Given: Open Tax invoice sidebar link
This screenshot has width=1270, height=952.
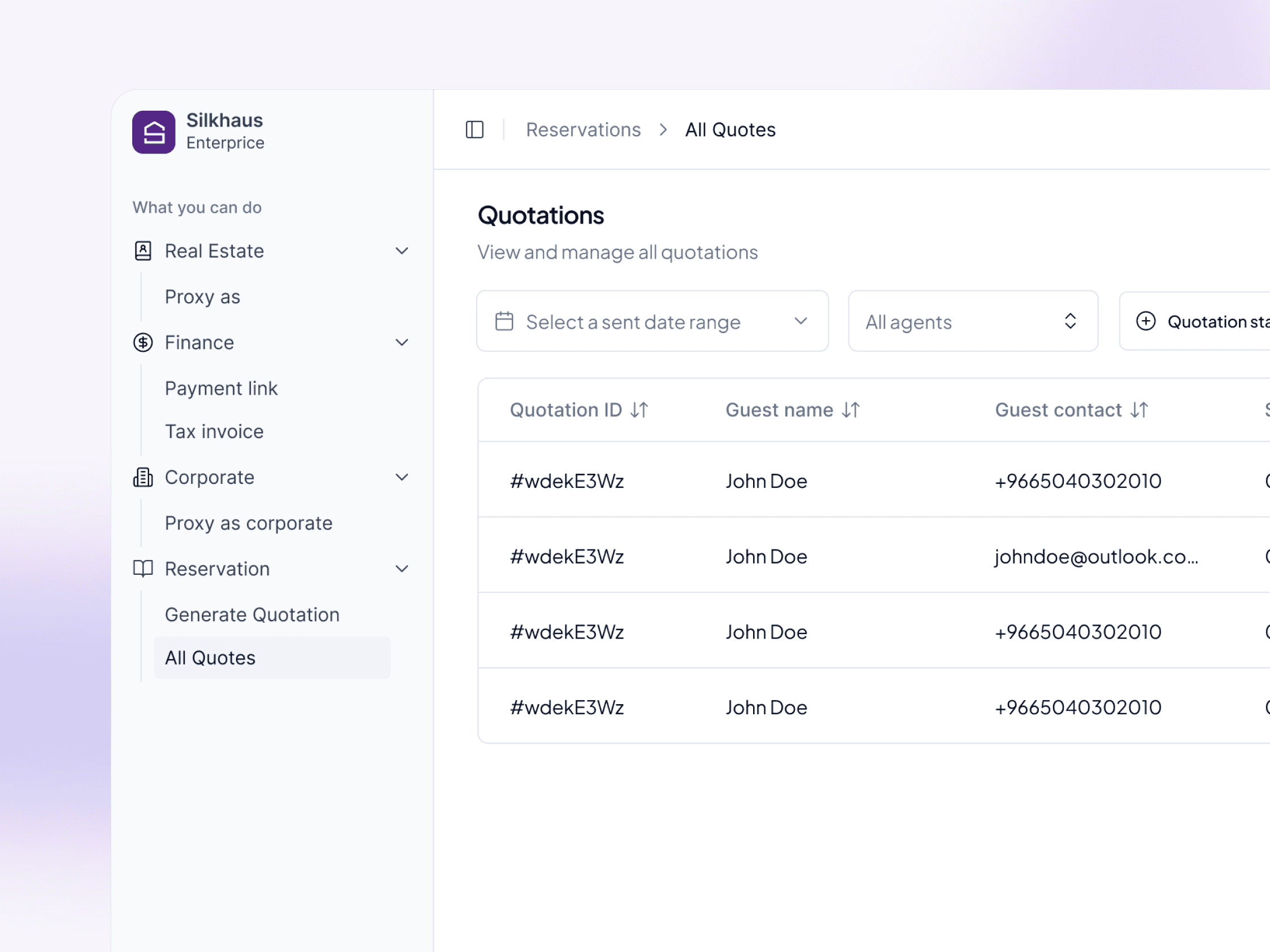Looking at the screenshot, I should pyautogui.click(x=214, y=431).
